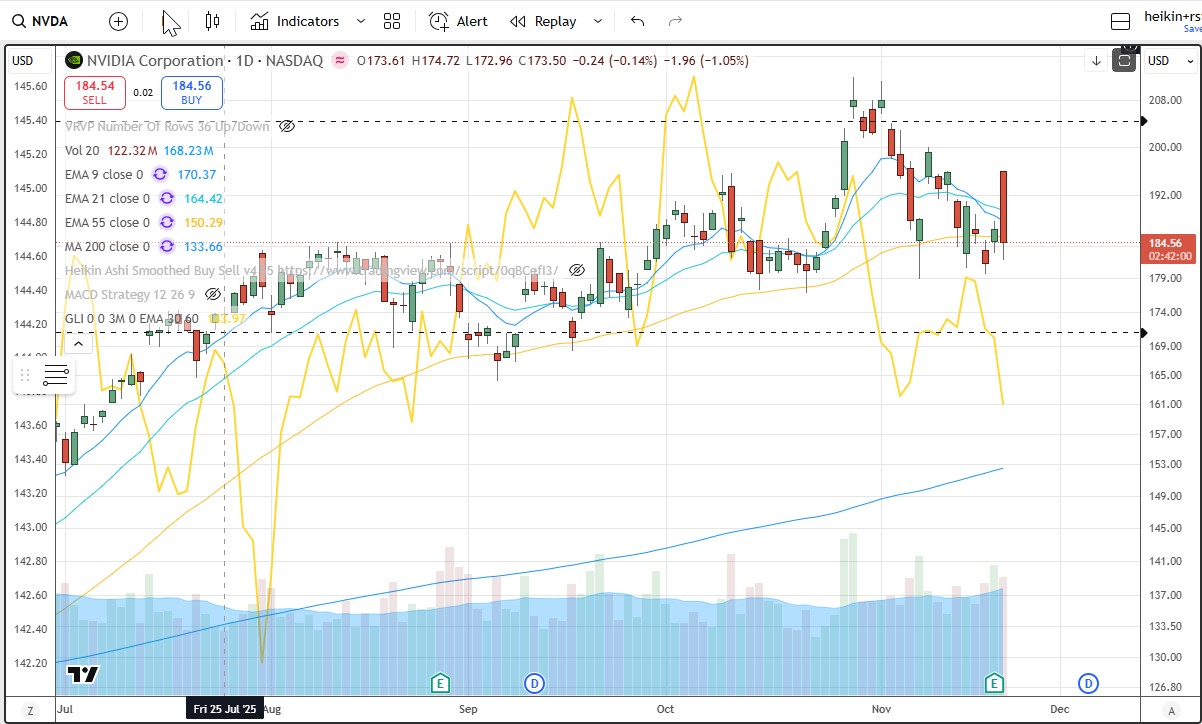Show the hidden VRVP indicator via eye icon
Screen dimensions: 1202x724
tap(286, 127)
